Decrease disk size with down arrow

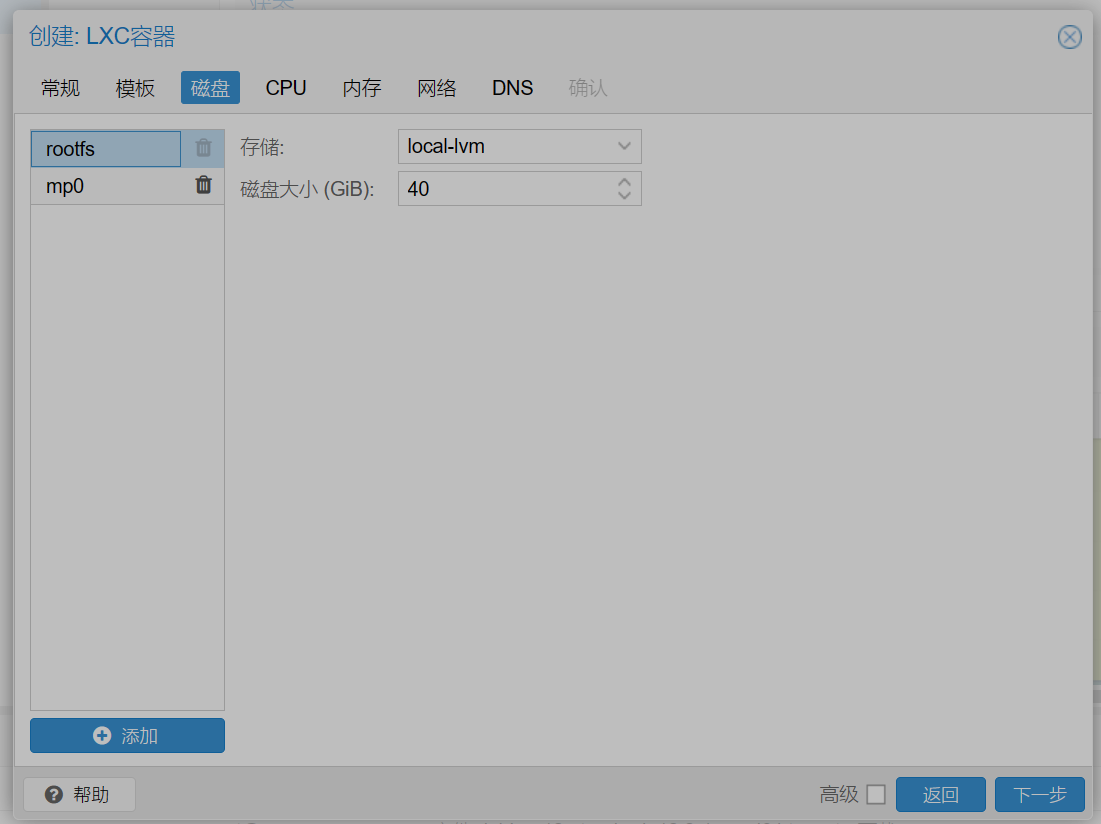(x=624, y=195)
